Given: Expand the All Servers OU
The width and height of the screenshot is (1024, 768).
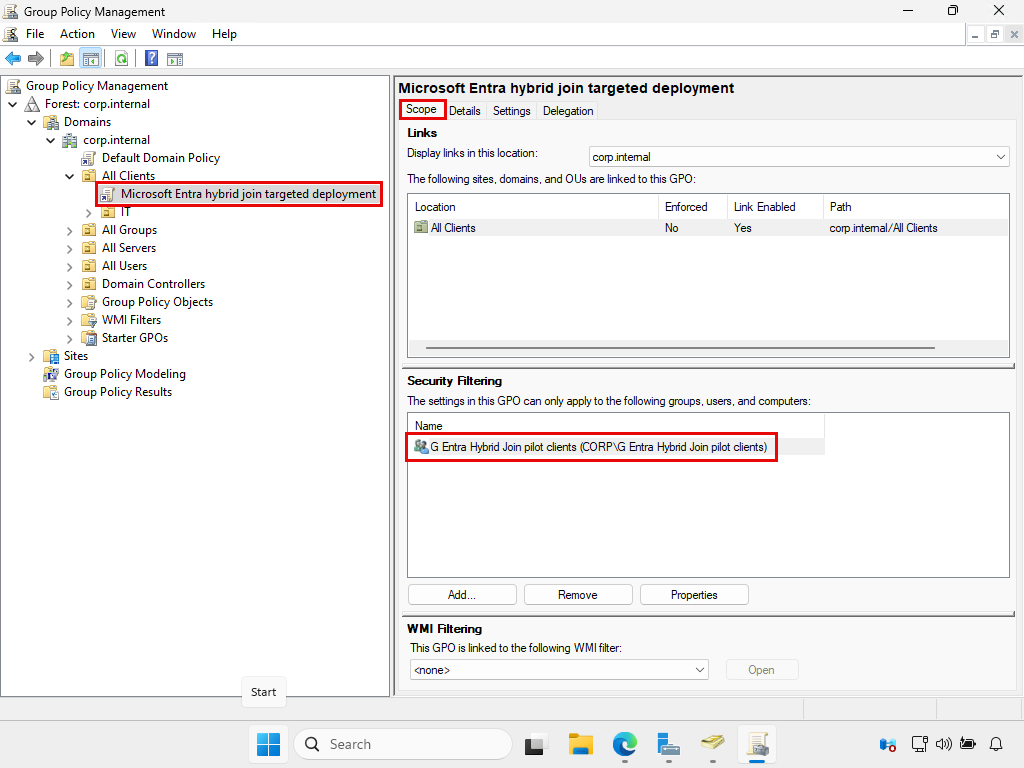Looking at the screenshot, I should pyautogui.click(x=70, y=248).
